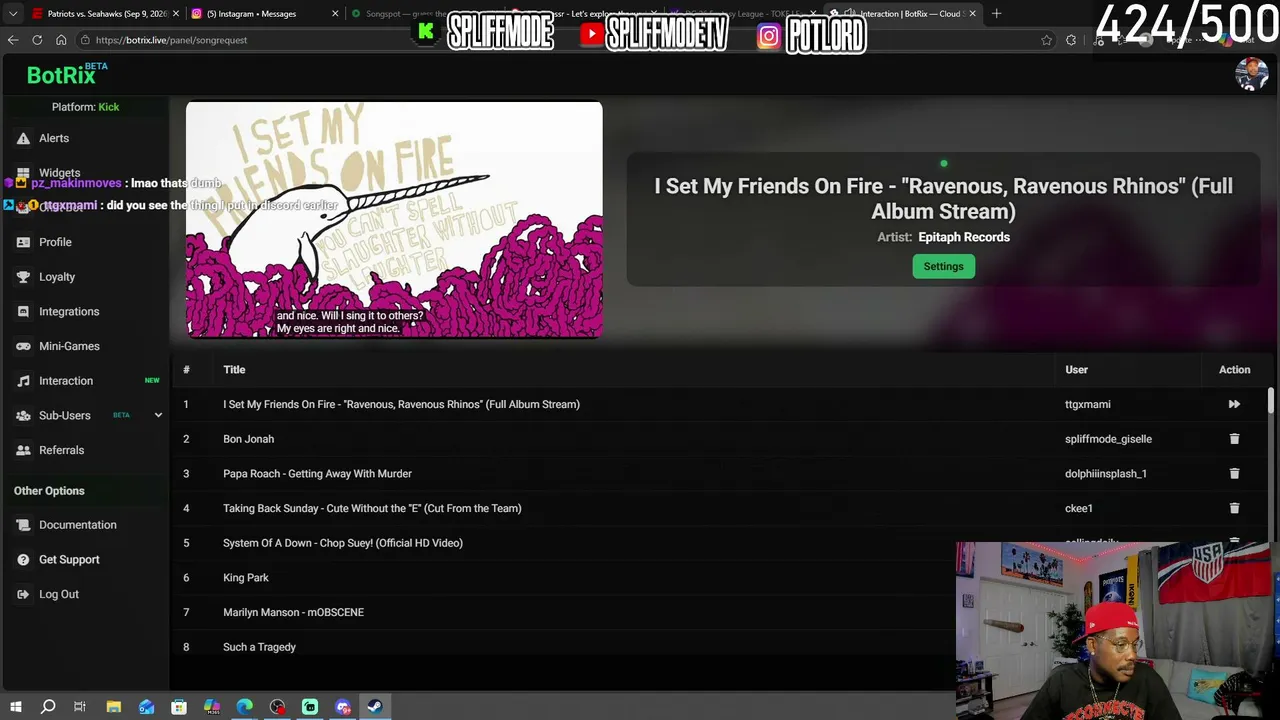Click the Log Out arrow icon
Viewport: 1280px width, 720px height.
[x=23, y=594]
